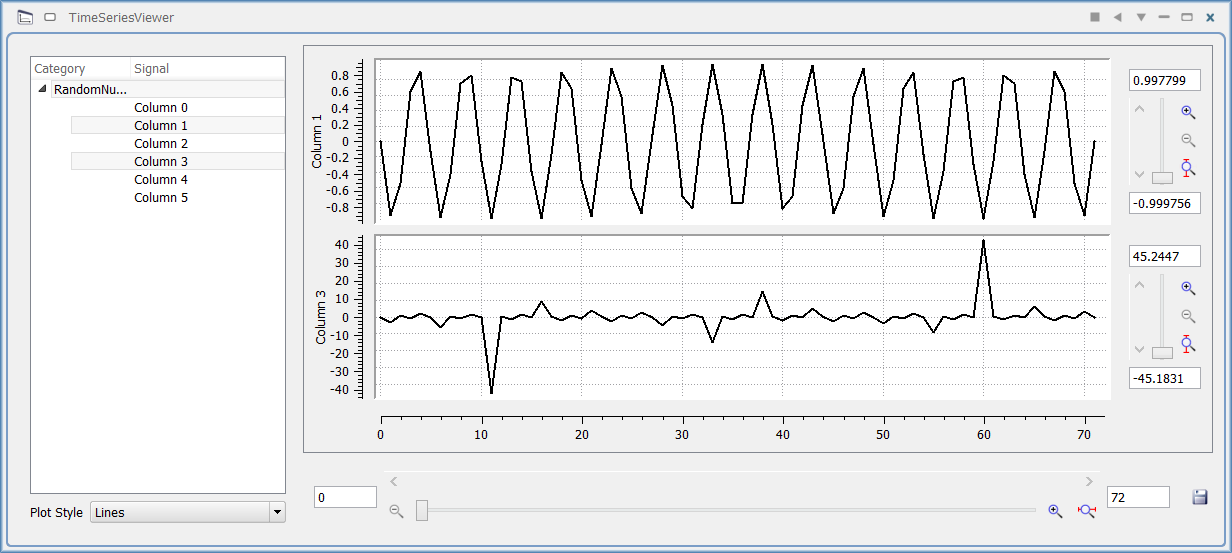This screenshot has width=1232, height=553.
Task: Click the Column 3 plot y-axis label
Action: point(321,317)
